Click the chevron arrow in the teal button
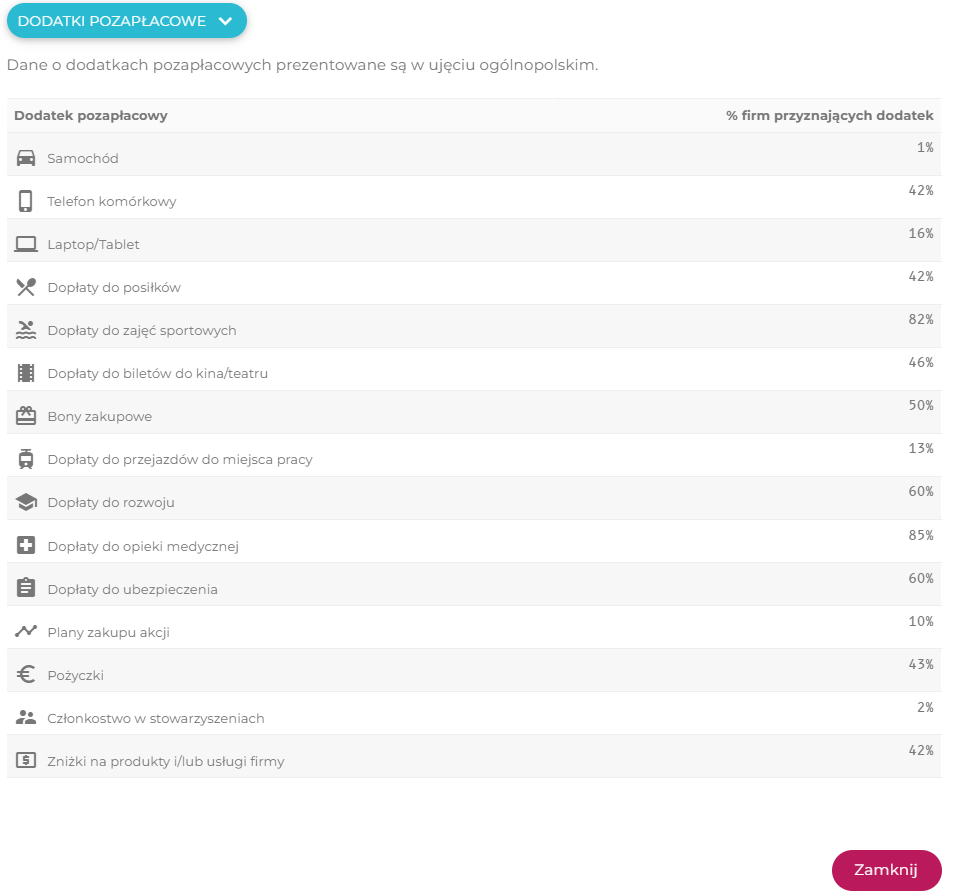Image resolution: width=956 pixels, height=896 pixels. tap(226, 21)
